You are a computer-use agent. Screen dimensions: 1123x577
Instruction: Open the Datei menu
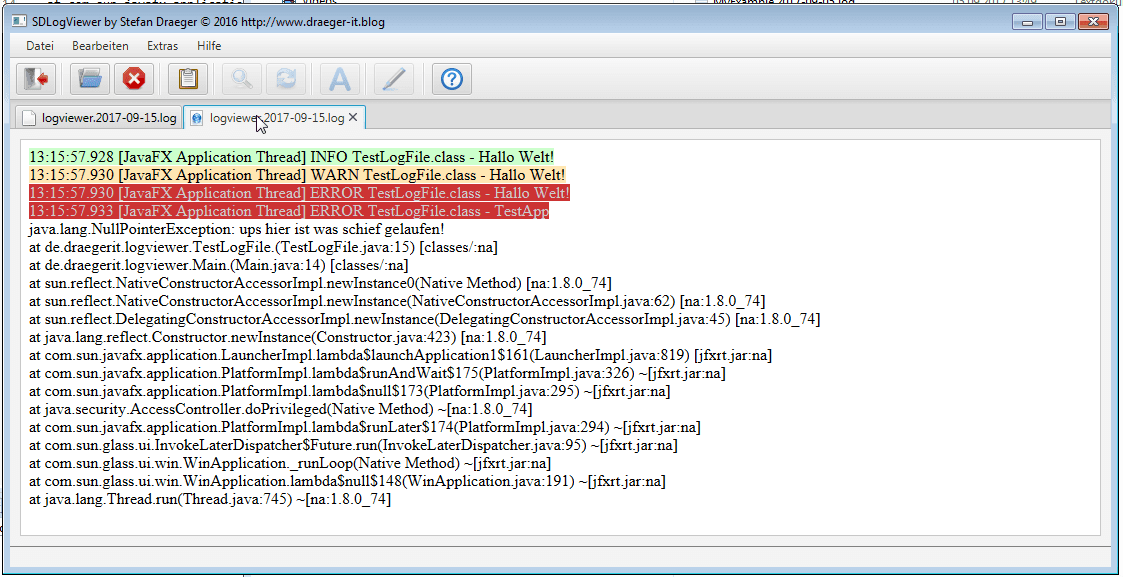39,45
